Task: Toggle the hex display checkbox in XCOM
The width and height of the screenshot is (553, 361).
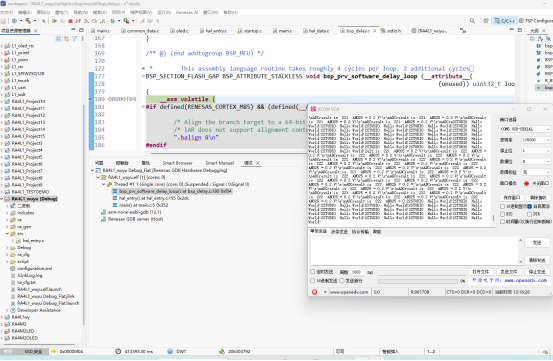Action: coord(503,206)
